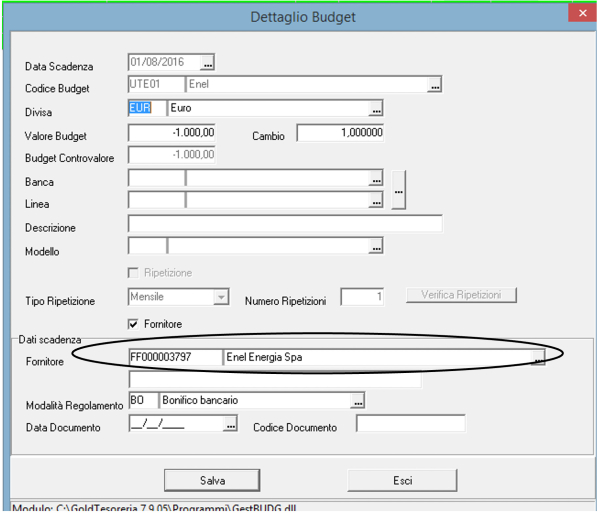Open the Data Documento date picker button
The image size is (600, 514).
(230, 426)
